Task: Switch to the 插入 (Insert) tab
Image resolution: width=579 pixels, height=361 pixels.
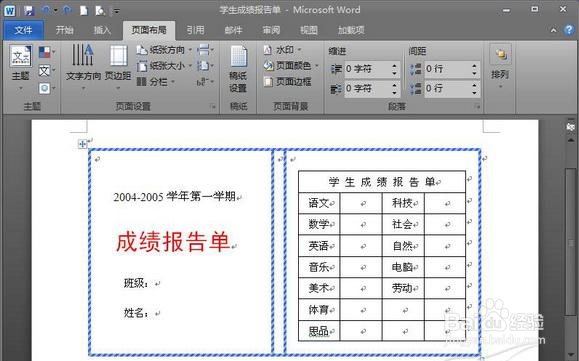Action: [102, 30]
